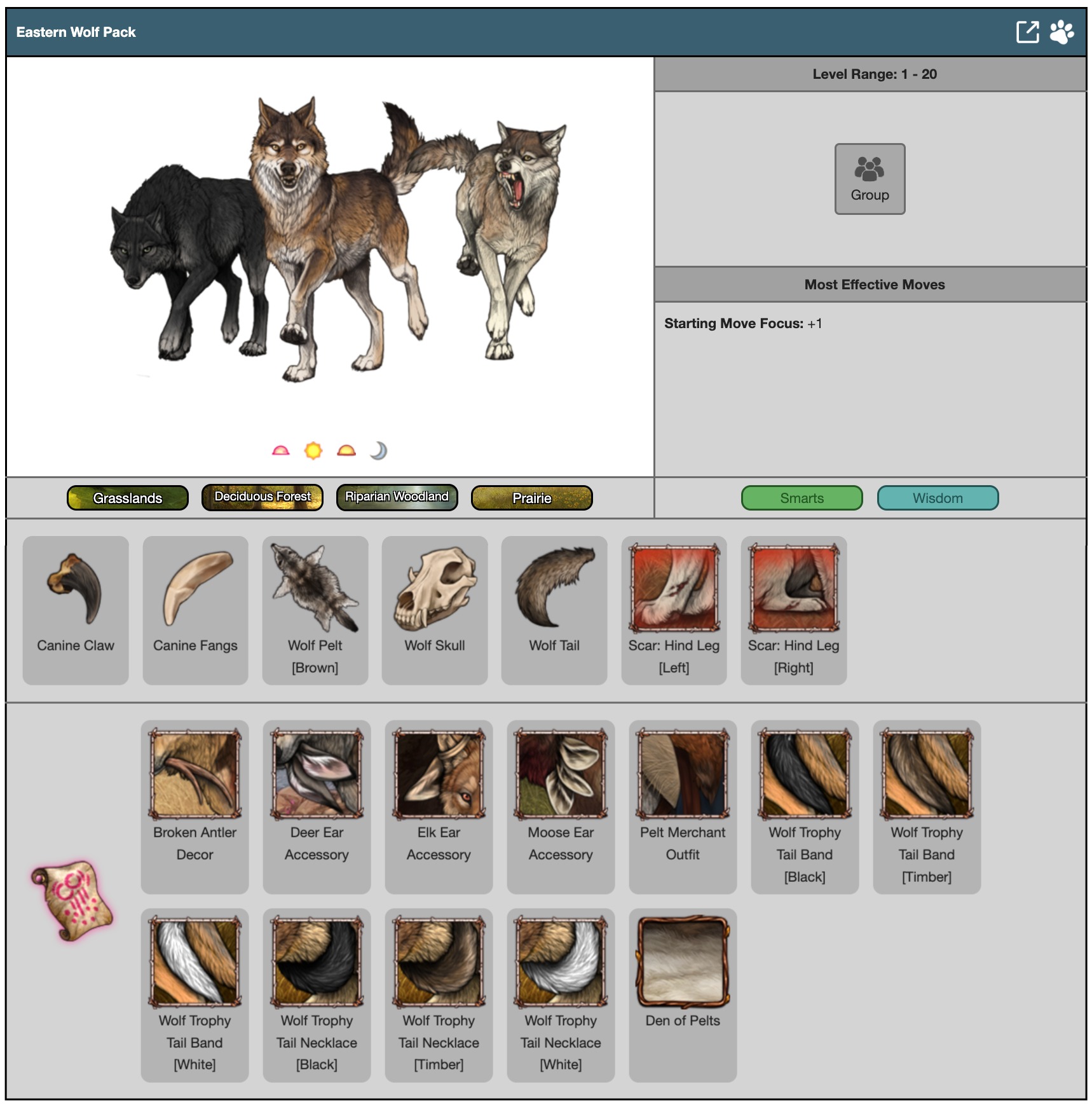This screenshot has height=1107, width=1092.
Task: Select the Grasslands biome tag
Action: pyautogui.click(x=128, y=498)
